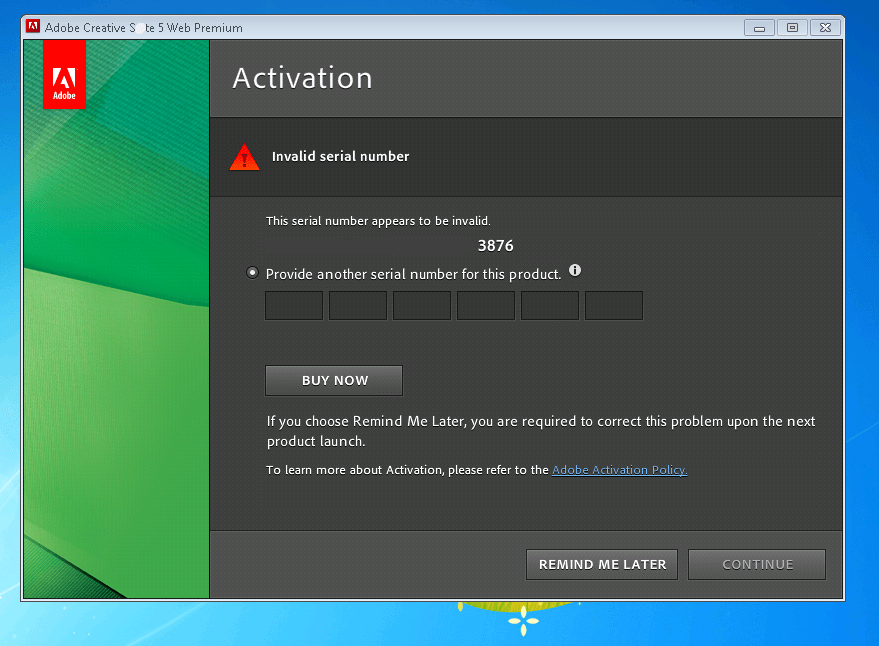Select the invalid serial number '3876' text
The height and width of the screenshot is (646, 879).
point(495,245)
